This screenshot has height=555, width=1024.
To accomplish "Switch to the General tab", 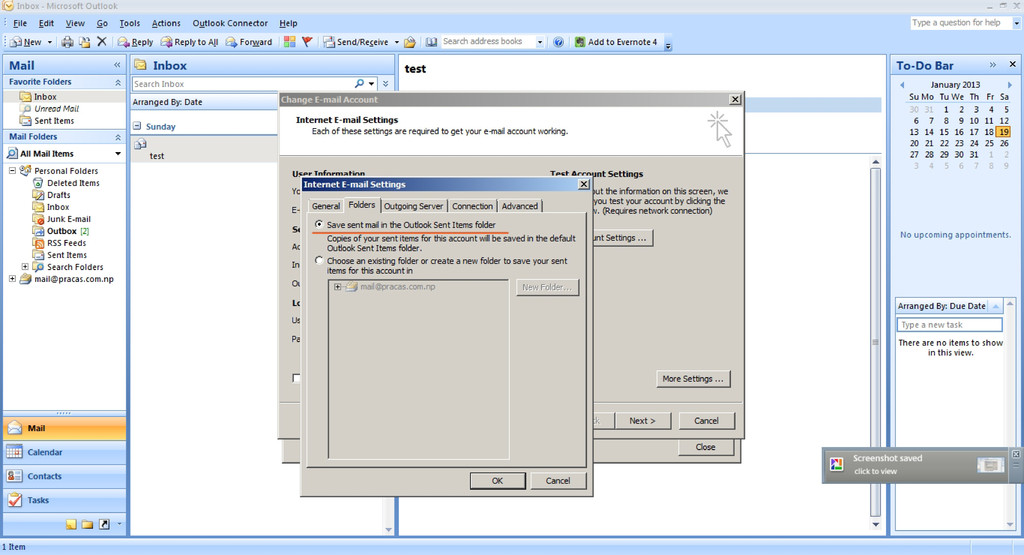I will tap(325, 206).
